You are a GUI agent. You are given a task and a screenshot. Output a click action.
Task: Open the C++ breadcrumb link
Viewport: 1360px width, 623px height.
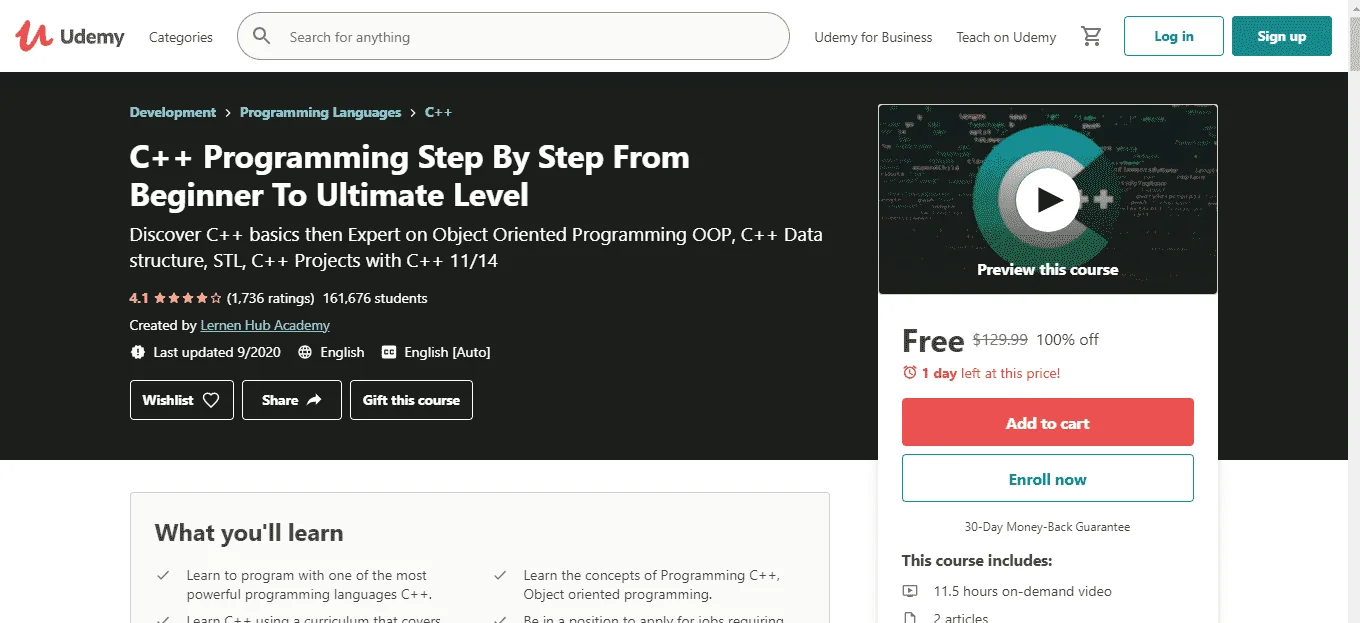click(438, 112)
